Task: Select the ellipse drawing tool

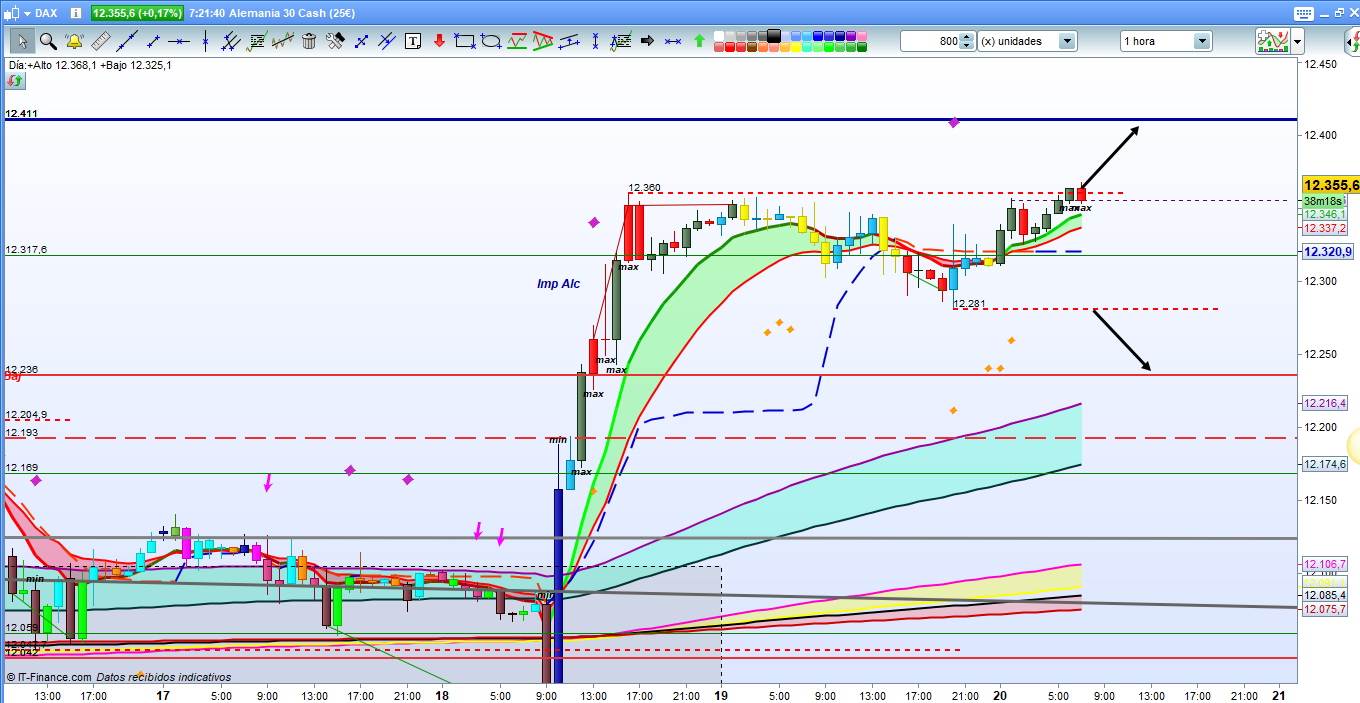Action: tap(491, 41)
